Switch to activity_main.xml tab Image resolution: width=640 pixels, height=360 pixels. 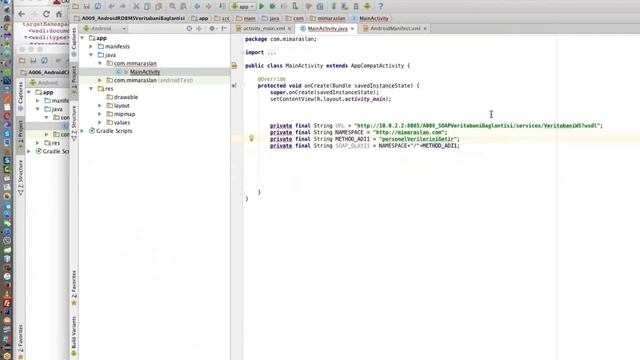tap(264, 29)
